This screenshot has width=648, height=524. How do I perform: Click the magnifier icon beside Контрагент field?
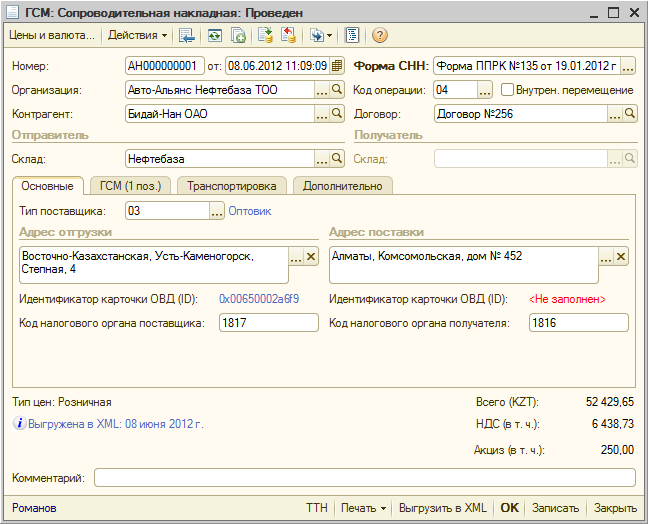point(337,114)
